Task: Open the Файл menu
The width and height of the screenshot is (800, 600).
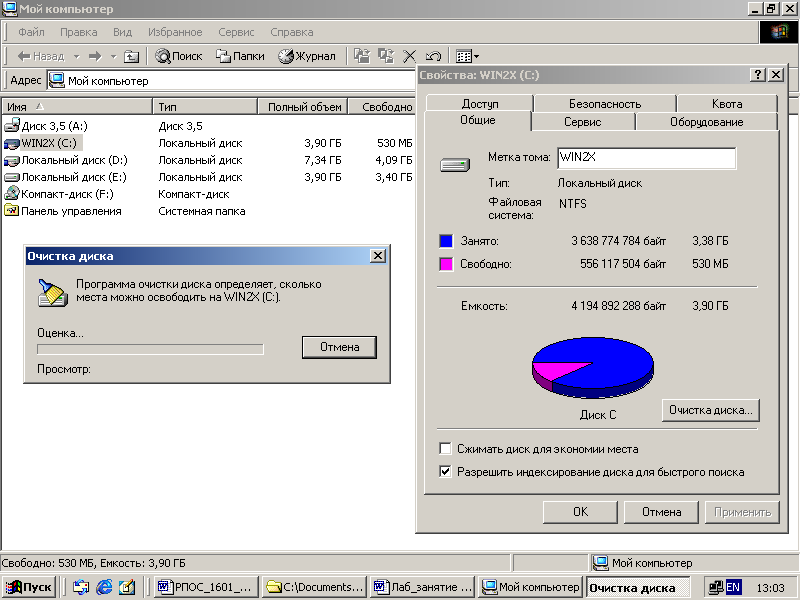Action: click(x=31, y=32)
